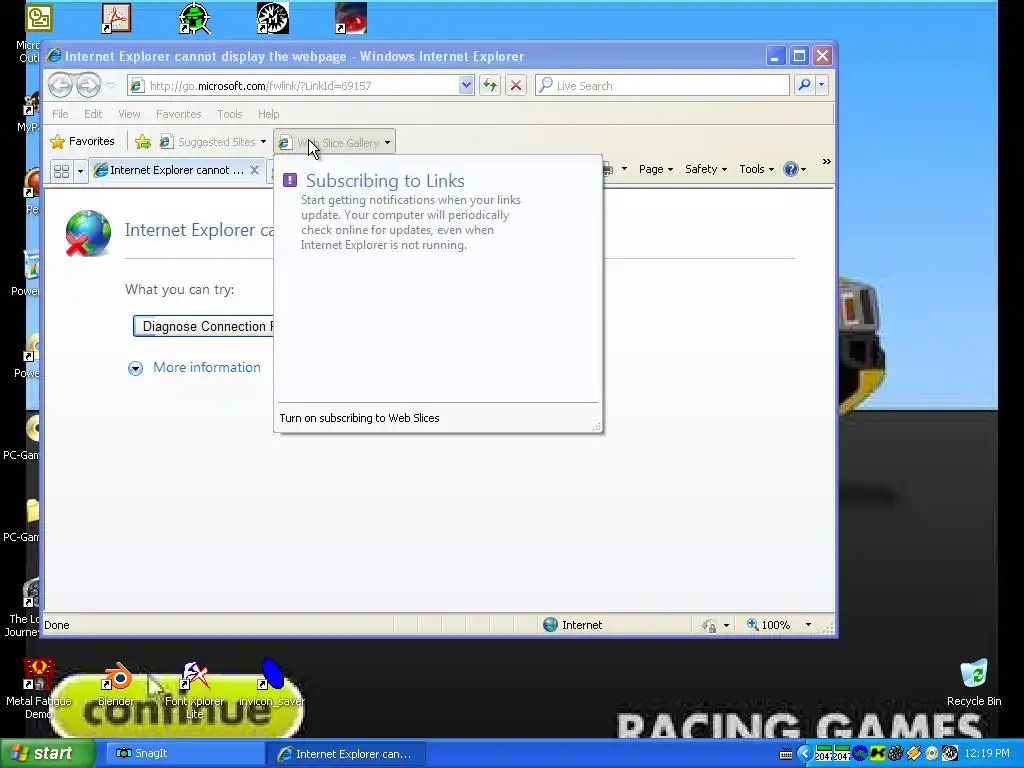Click the Favorites star button
Screen dimensions: 1024x768
[82, 141]
